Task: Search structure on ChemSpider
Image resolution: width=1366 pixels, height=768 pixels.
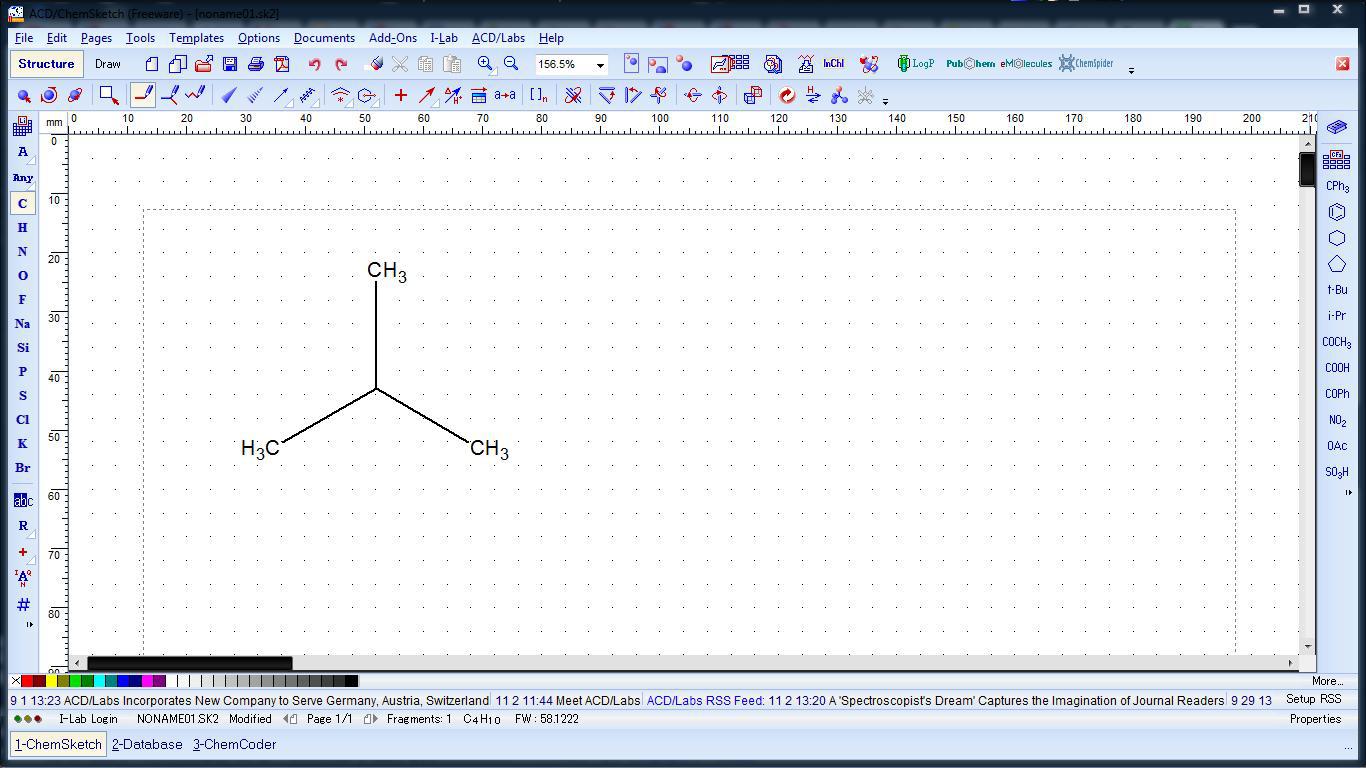Action: pos(1086,64)
